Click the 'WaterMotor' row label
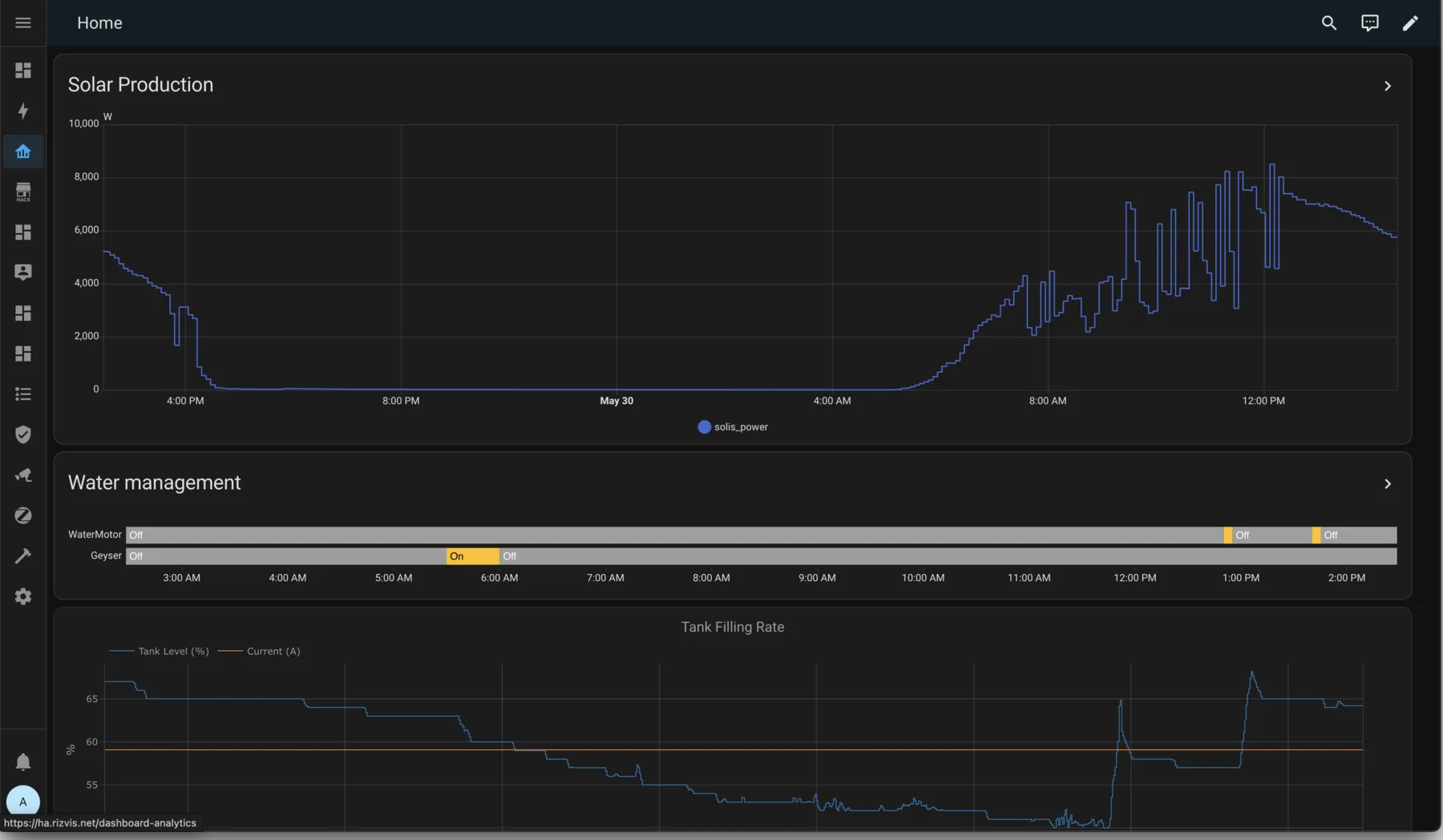 point(95,535)
